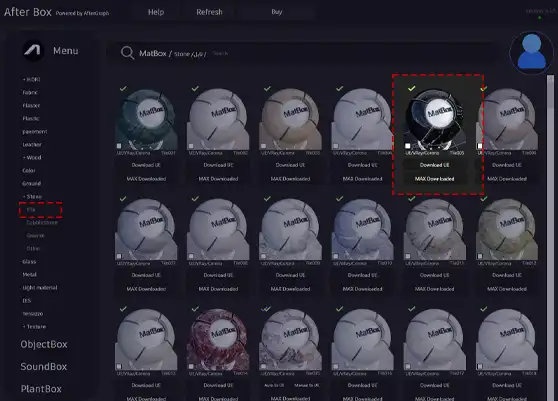
Task: Click Refresh in the top bar
Action: (x=209, y=12)
